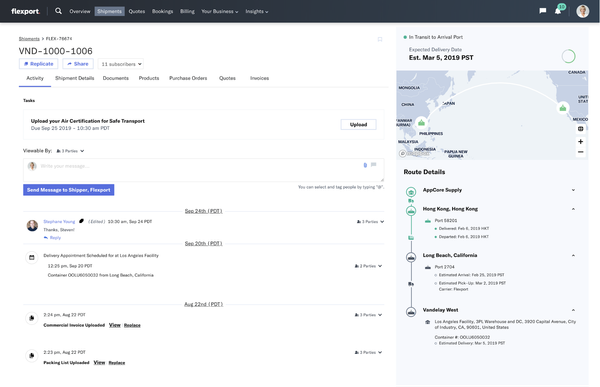Click the Hong Kong port route step icon
600x387 pixels.
point(411,211)
